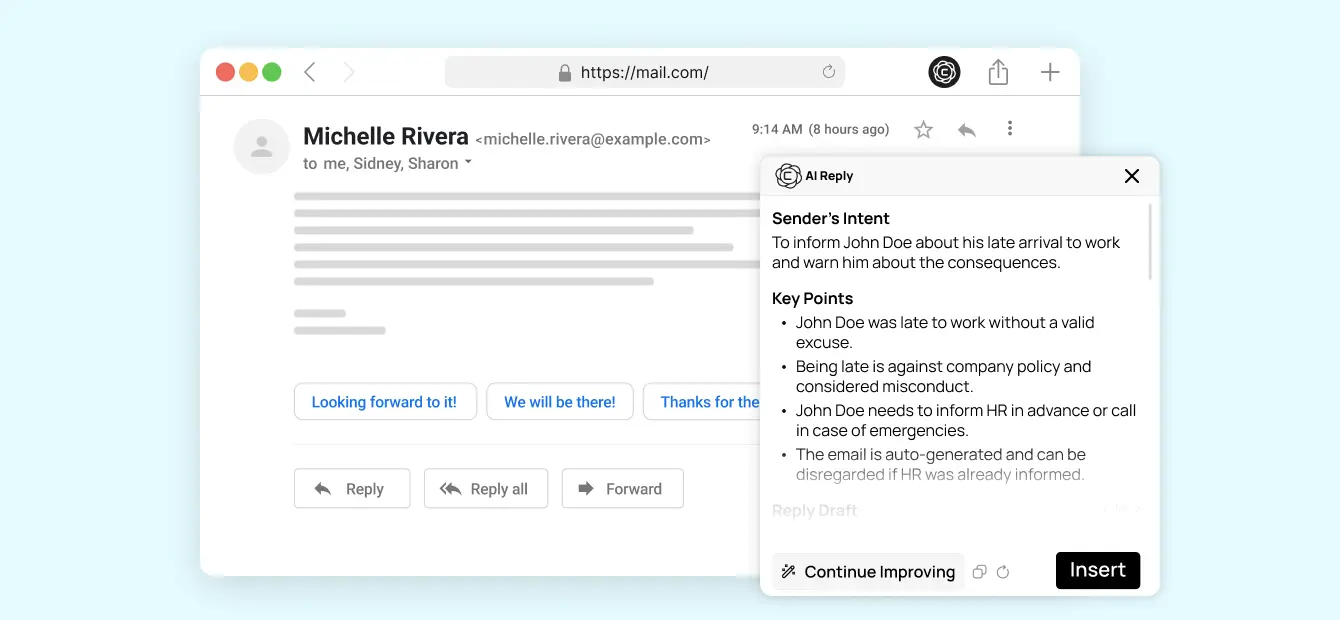Image resolution: width=1340 pixels, height=620 pixels.
Task: Expand the recipients list dropdown arrow
Action: pyautogui.click(x=468, y=162)
